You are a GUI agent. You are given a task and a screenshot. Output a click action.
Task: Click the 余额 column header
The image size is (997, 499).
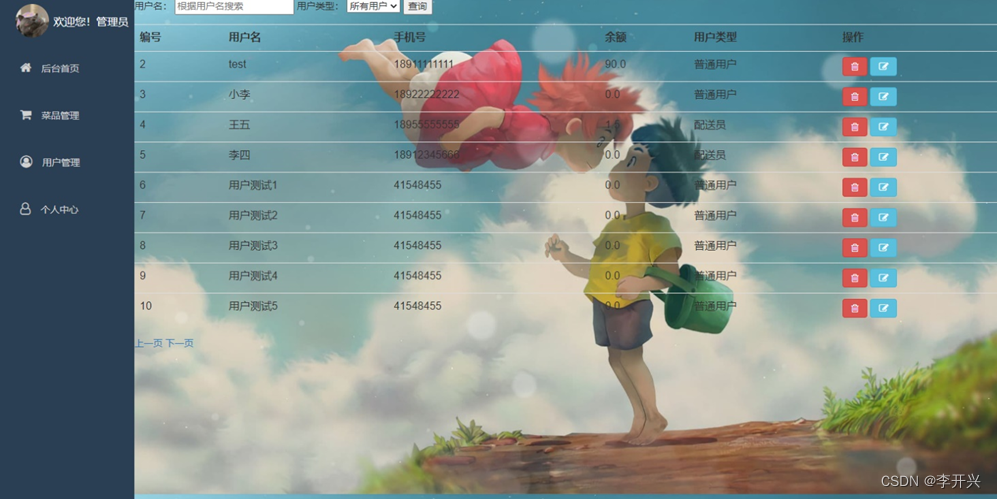(615, 37)
